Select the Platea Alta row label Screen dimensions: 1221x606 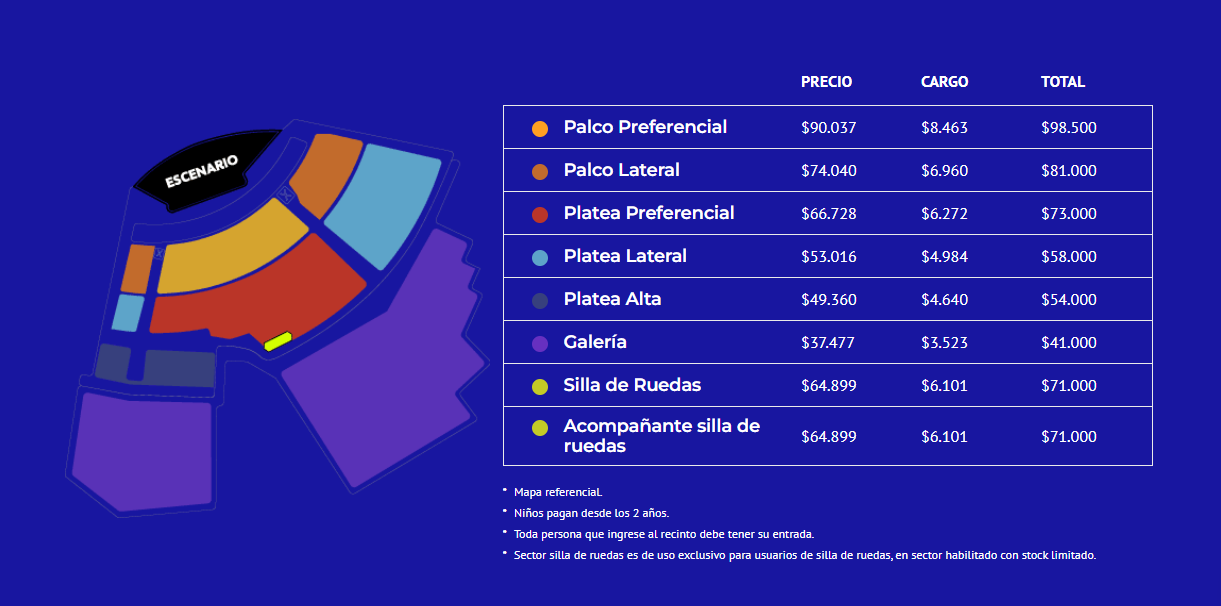coord(612,299)
